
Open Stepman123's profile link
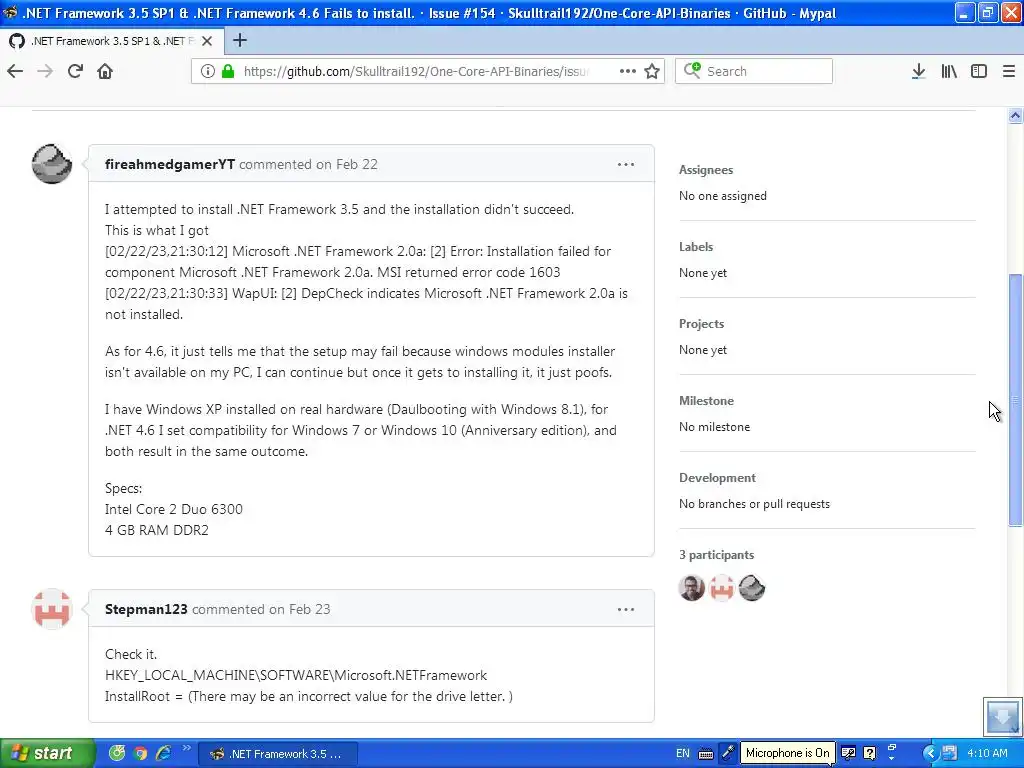pos(146,609)
